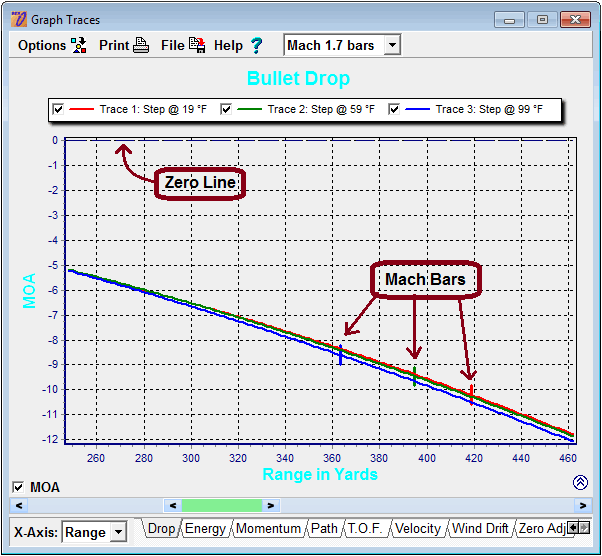Click the Bullet Drop graph title
Image resolution: width=602 pixels, height=556 pixels.
click(x=298, y=79)
